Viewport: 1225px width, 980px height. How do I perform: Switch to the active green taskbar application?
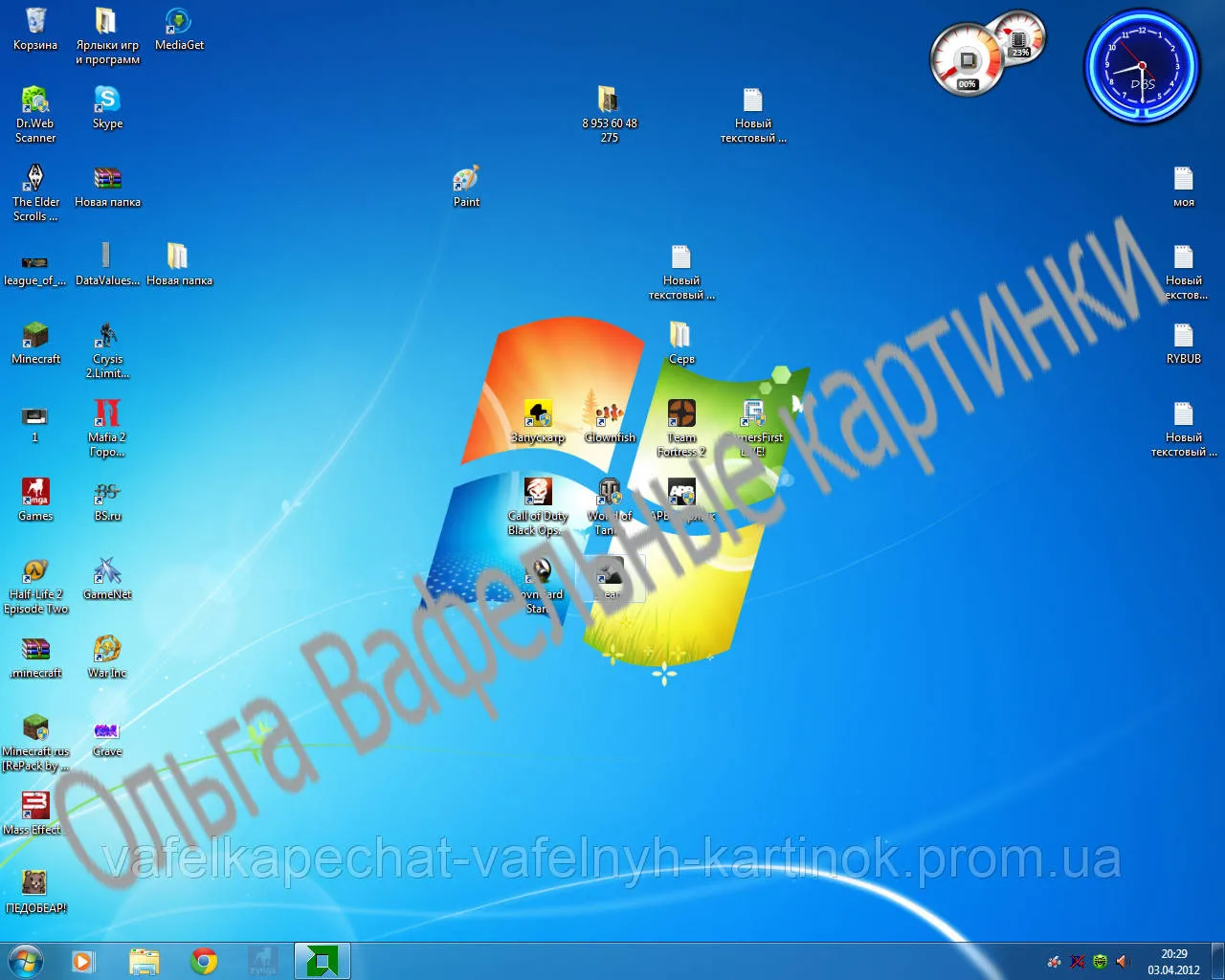[323, 961]
